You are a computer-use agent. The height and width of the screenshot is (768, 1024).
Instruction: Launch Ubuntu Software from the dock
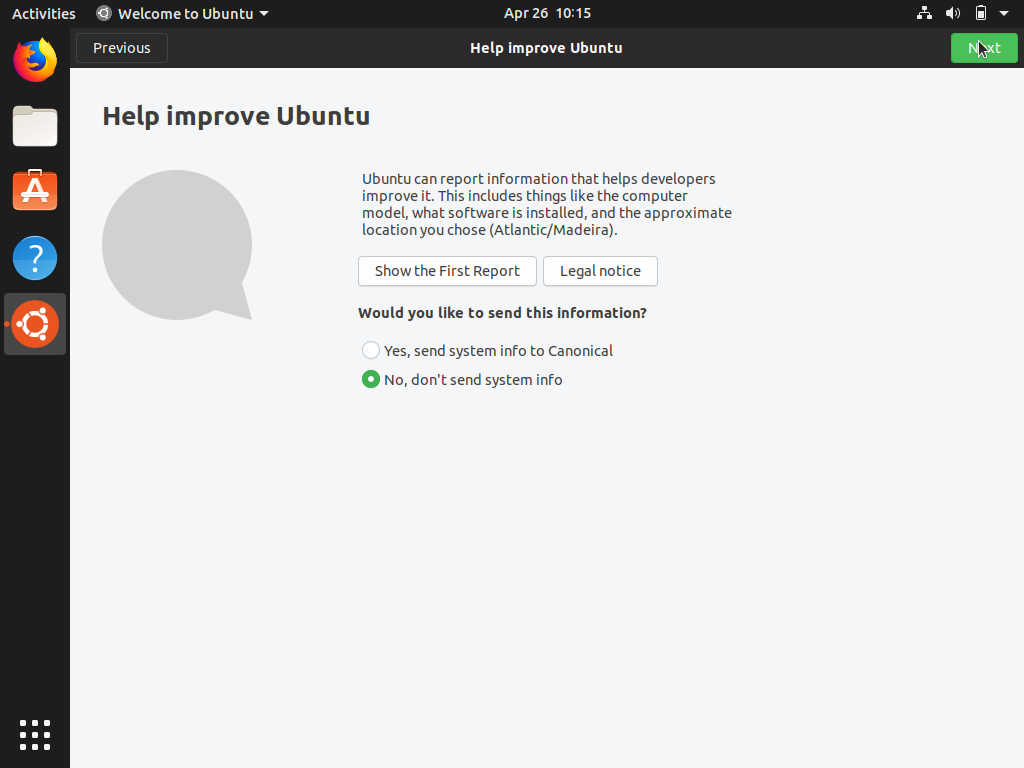pos(35,191)
